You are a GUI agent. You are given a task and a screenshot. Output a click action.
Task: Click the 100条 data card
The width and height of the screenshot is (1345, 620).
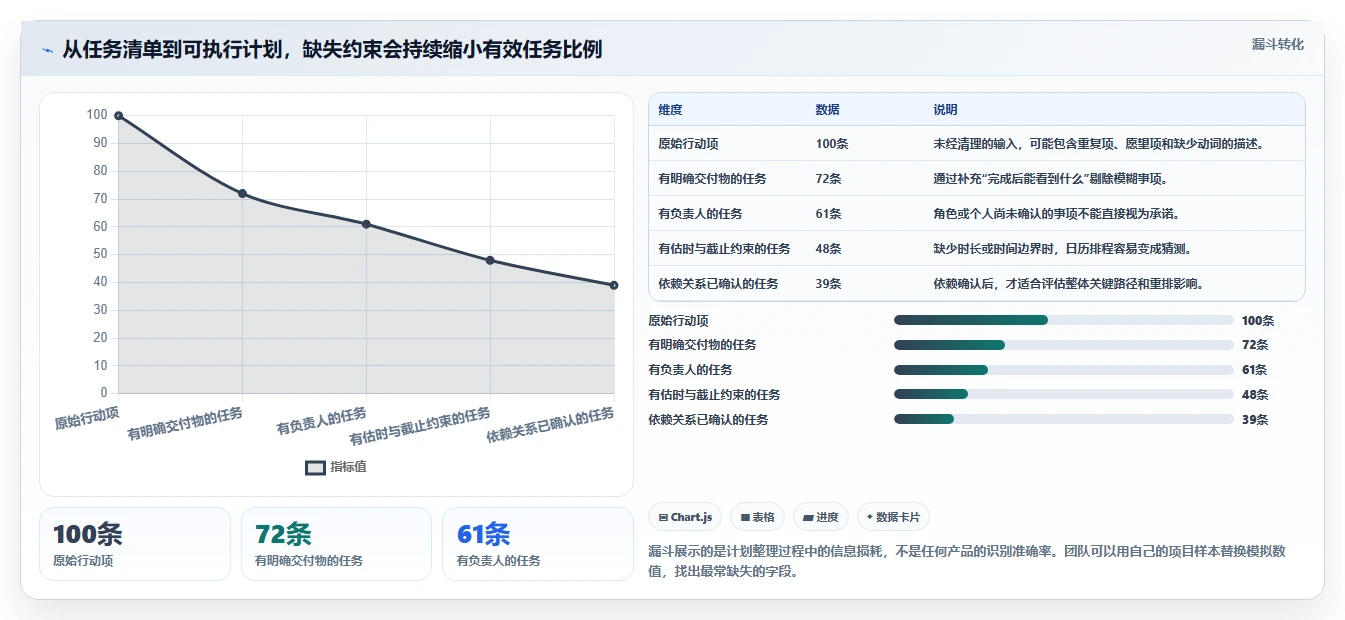[135, 544]
